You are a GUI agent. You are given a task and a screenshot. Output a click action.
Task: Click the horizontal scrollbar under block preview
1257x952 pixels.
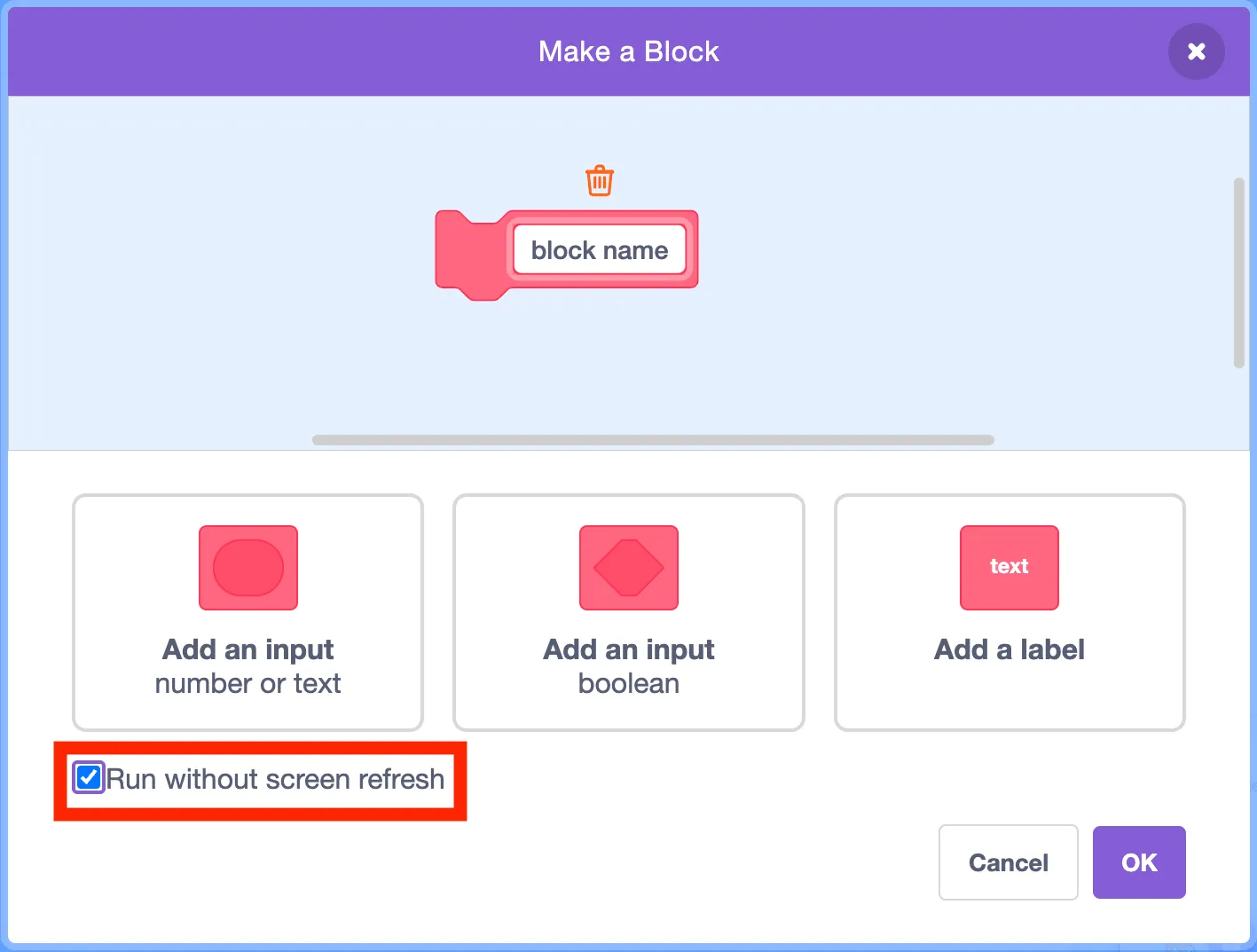point(653,440)
